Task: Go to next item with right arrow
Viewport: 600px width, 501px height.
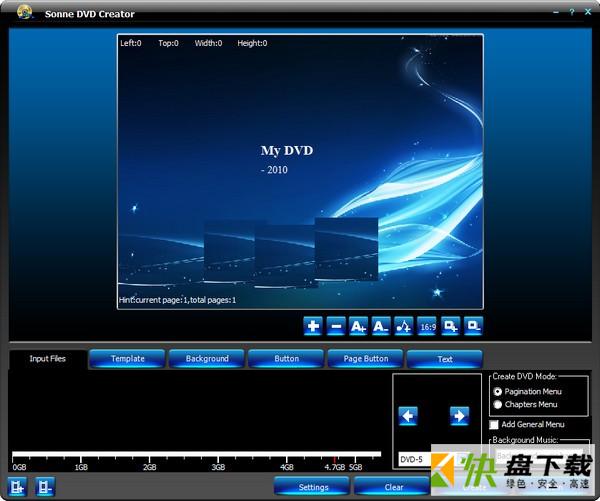Action: [x=460, y=416]
